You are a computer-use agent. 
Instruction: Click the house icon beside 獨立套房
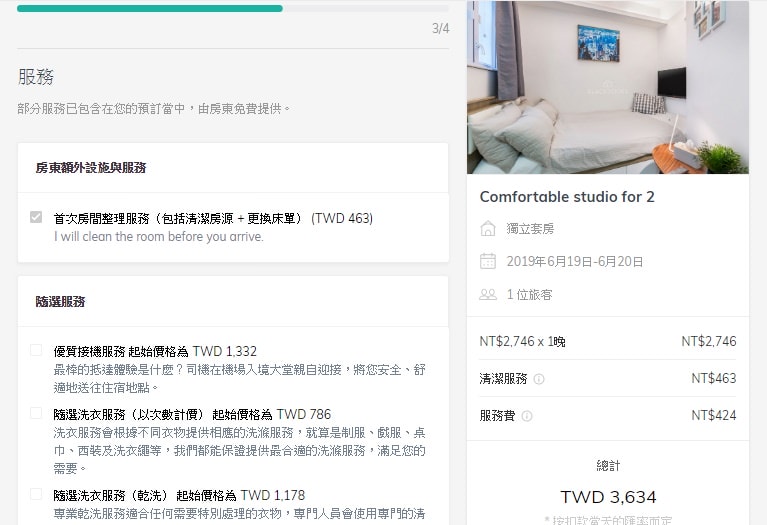point(488,229)
